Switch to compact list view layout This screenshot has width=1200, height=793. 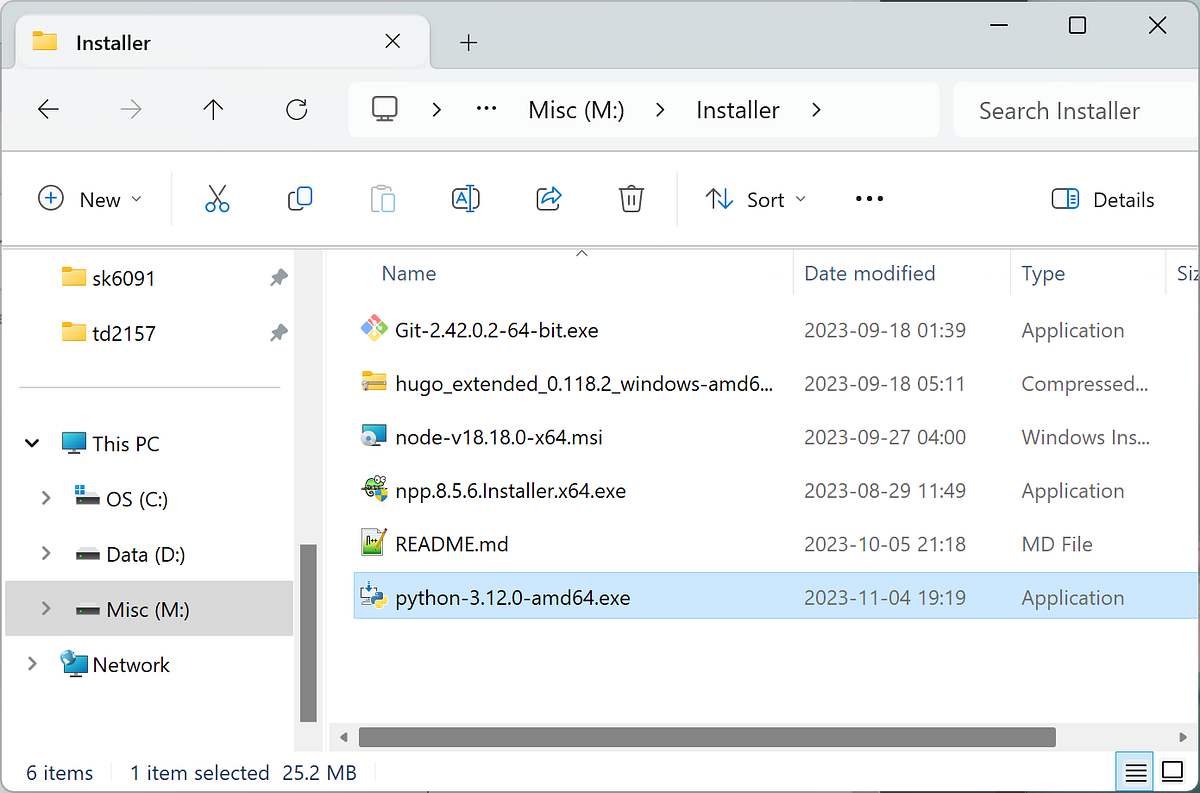(1134, 771)
